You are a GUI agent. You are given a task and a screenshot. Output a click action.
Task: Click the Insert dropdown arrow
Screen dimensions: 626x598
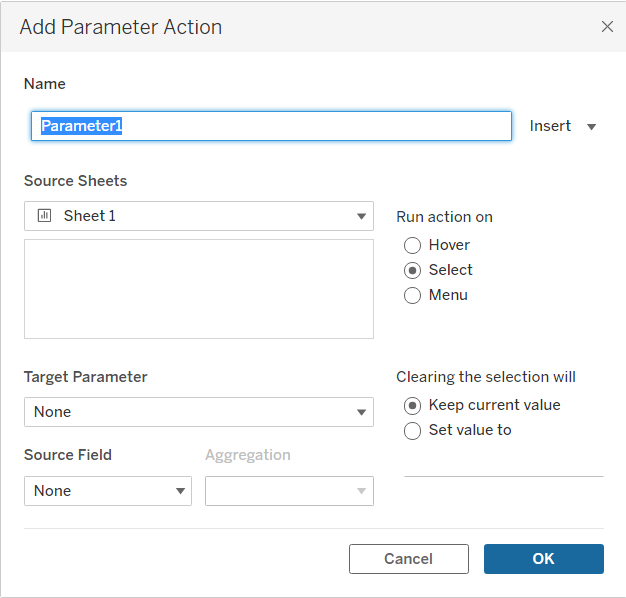(x=591, y=127)
